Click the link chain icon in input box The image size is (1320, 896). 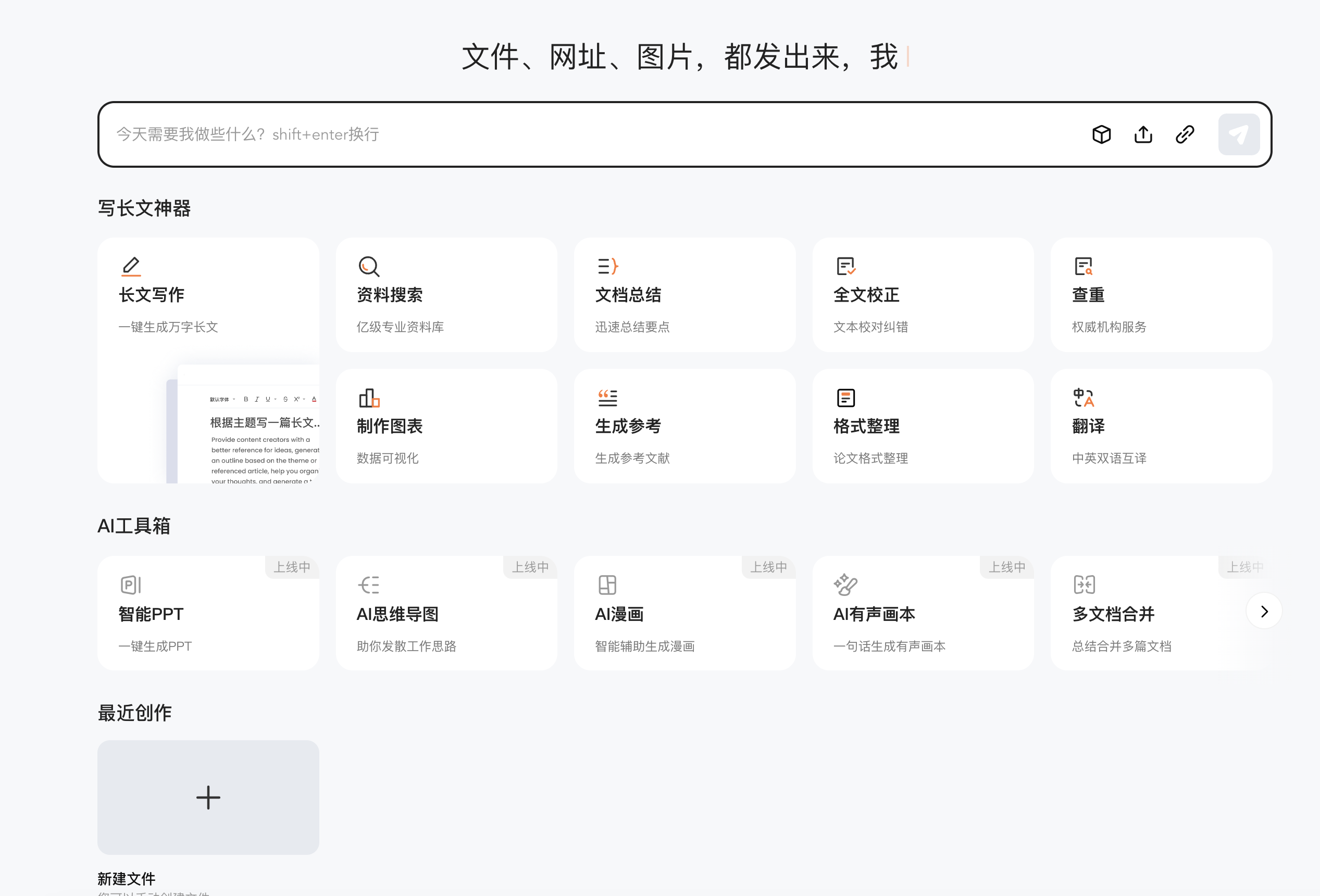(1185, 134)
